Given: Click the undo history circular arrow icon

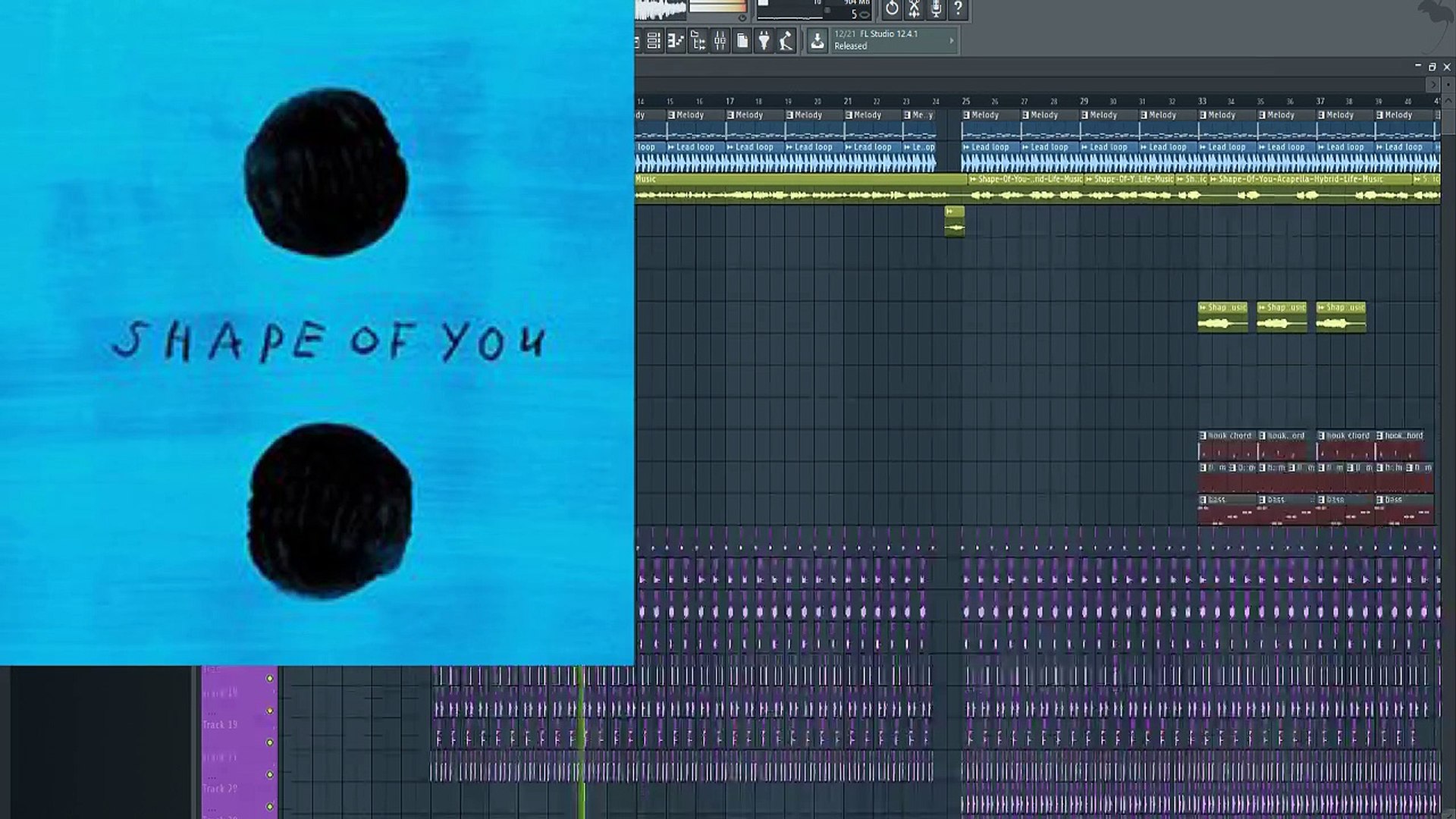Looking at the screenshot, I should [892, 8].
